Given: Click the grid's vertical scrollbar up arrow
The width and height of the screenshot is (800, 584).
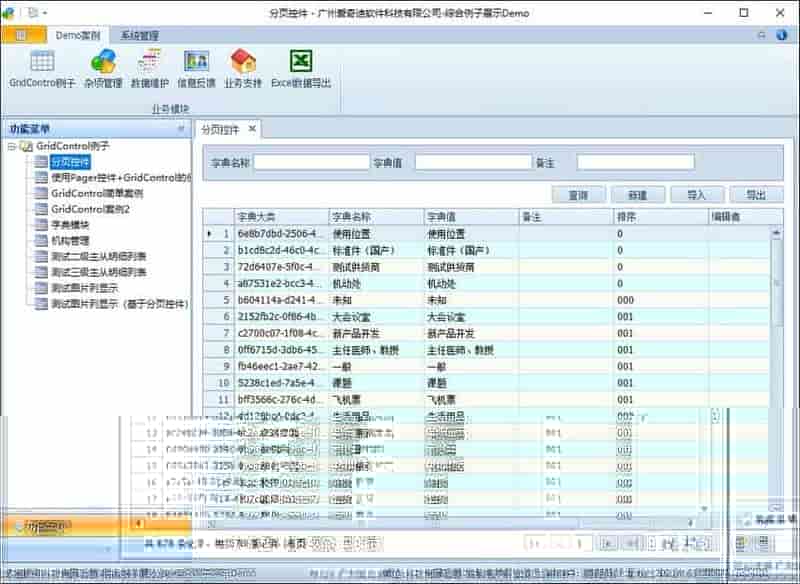Looking at the screenshot, I should [x=776, y=233].
